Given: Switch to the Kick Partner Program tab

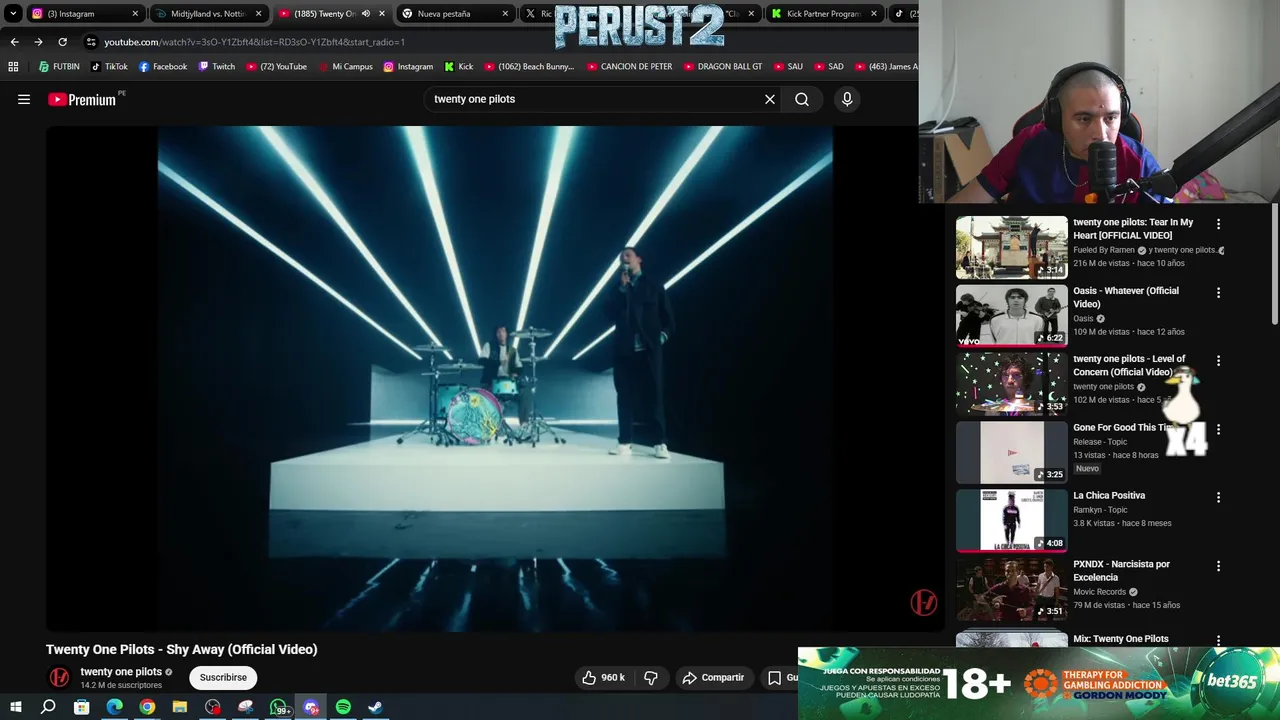Looking at the screenshot, I should coord(823,14).
